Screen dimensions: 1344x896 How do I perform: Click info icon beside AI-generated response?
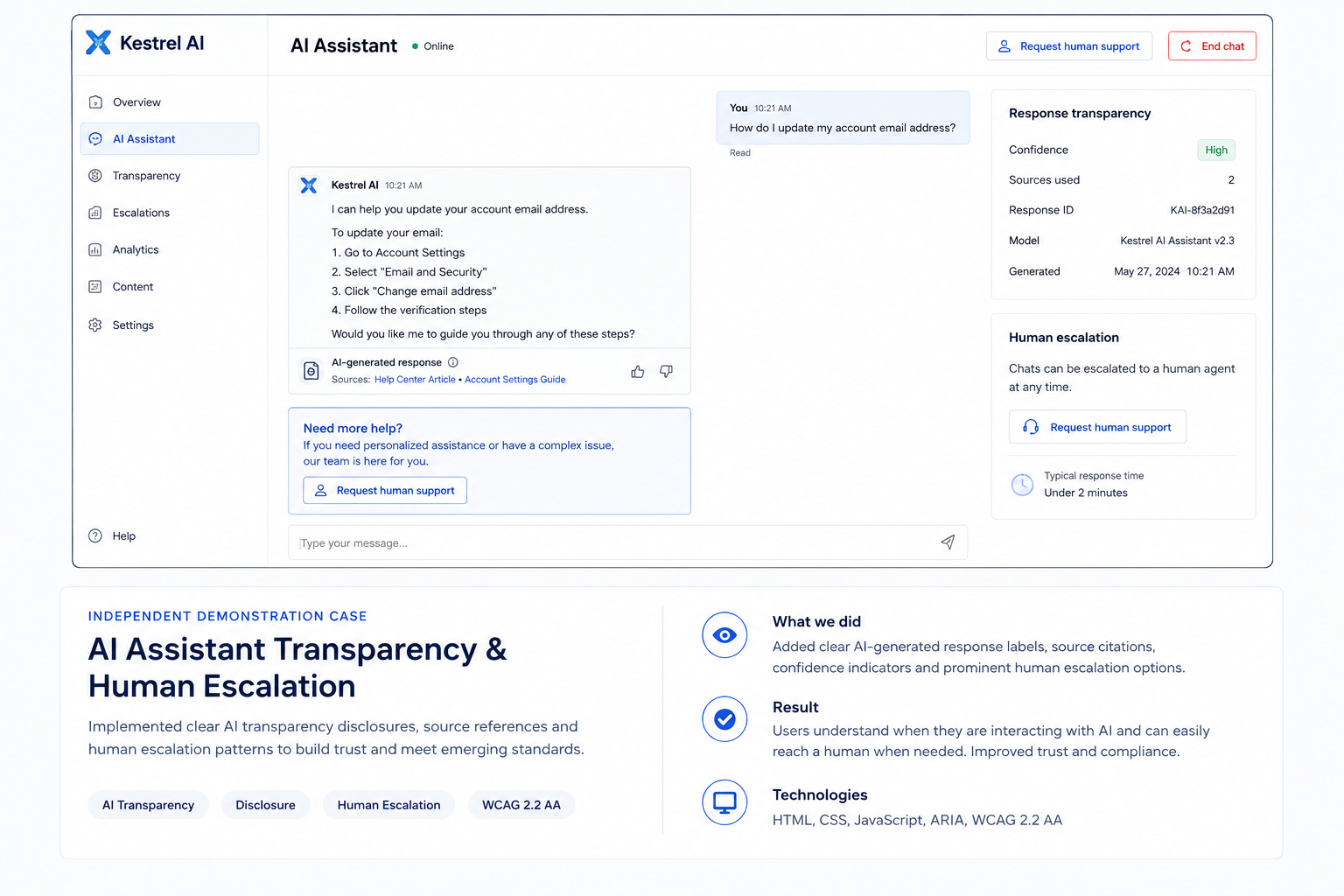(453, 362)
